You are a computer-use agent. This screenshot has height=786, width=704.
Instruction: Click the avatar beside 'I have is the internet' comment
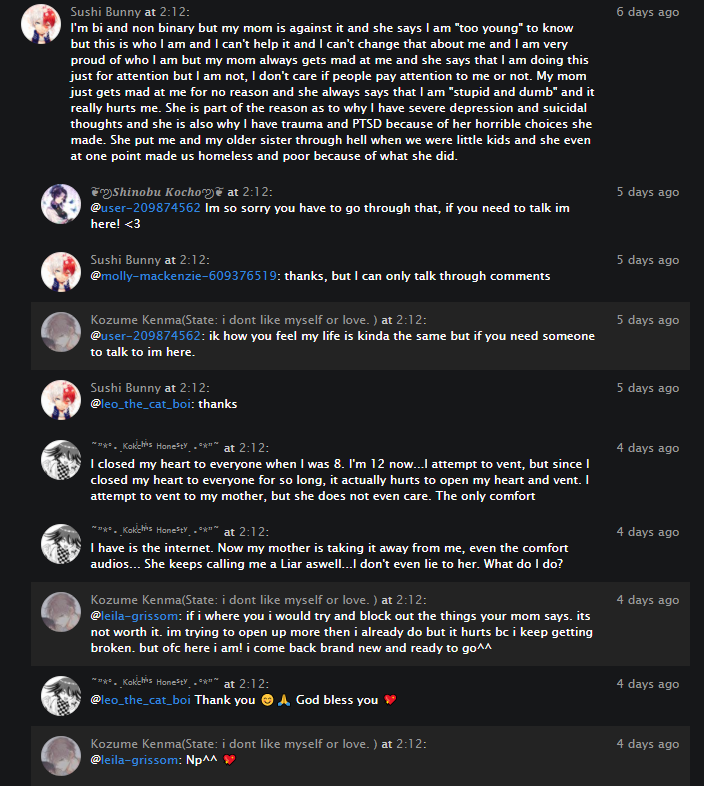(x=60, y=544)
